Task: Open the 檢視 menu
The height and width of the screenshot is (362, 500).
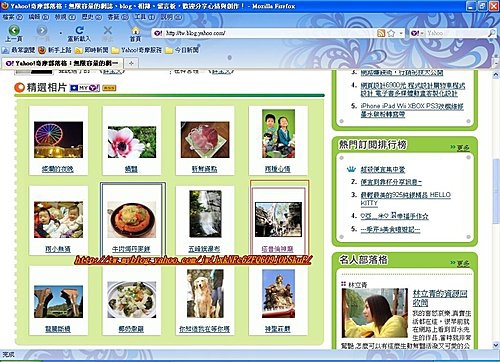Action: [65, 17]
